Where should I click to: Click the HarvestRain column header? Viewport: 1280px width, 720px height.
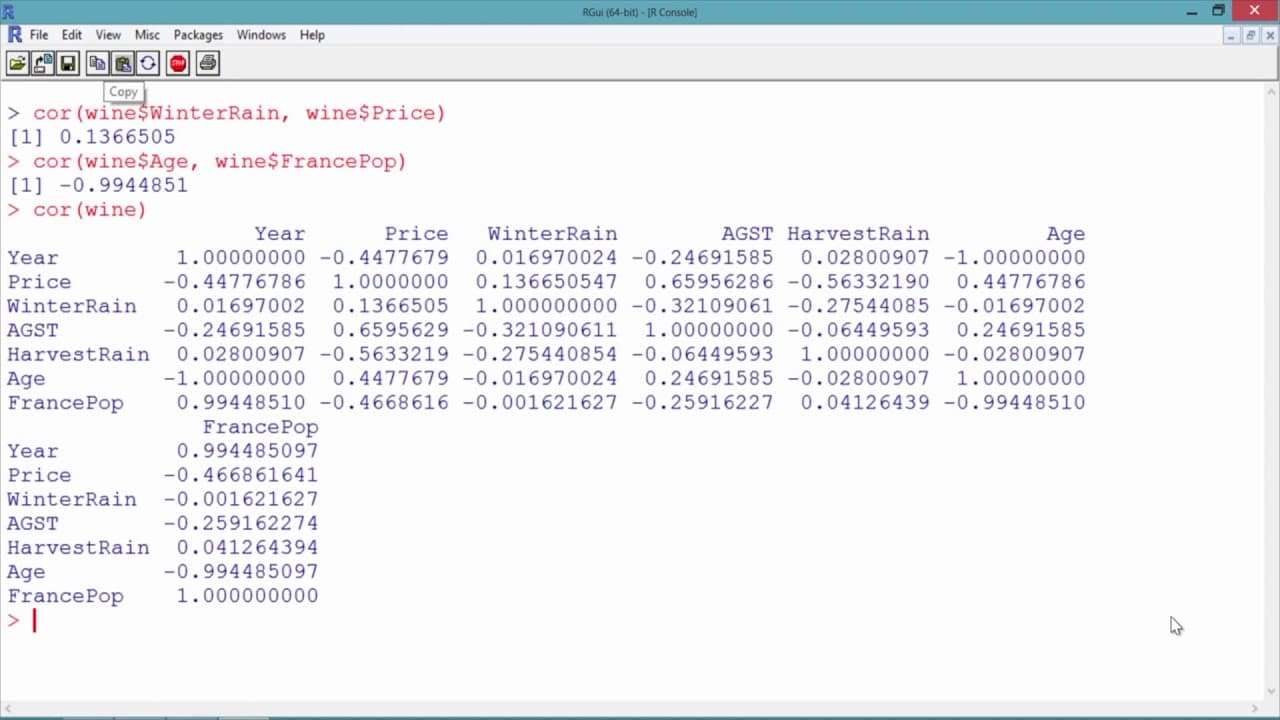(858, 234)
